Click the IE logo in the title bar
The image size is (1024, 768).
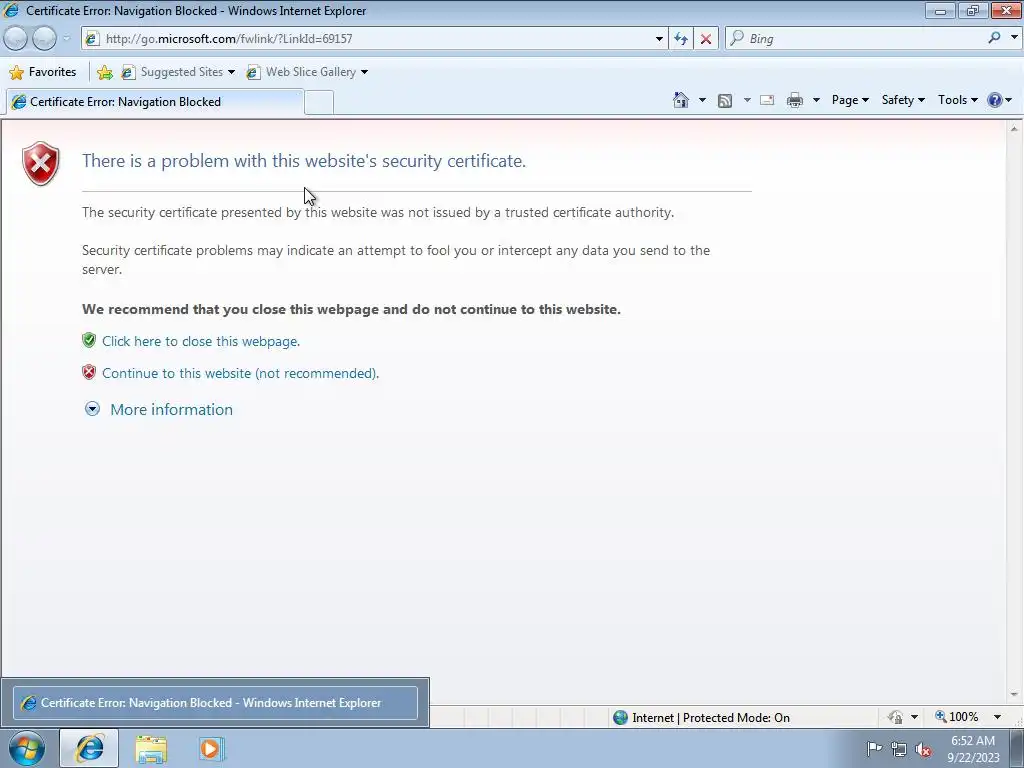(x=11, y=10)
